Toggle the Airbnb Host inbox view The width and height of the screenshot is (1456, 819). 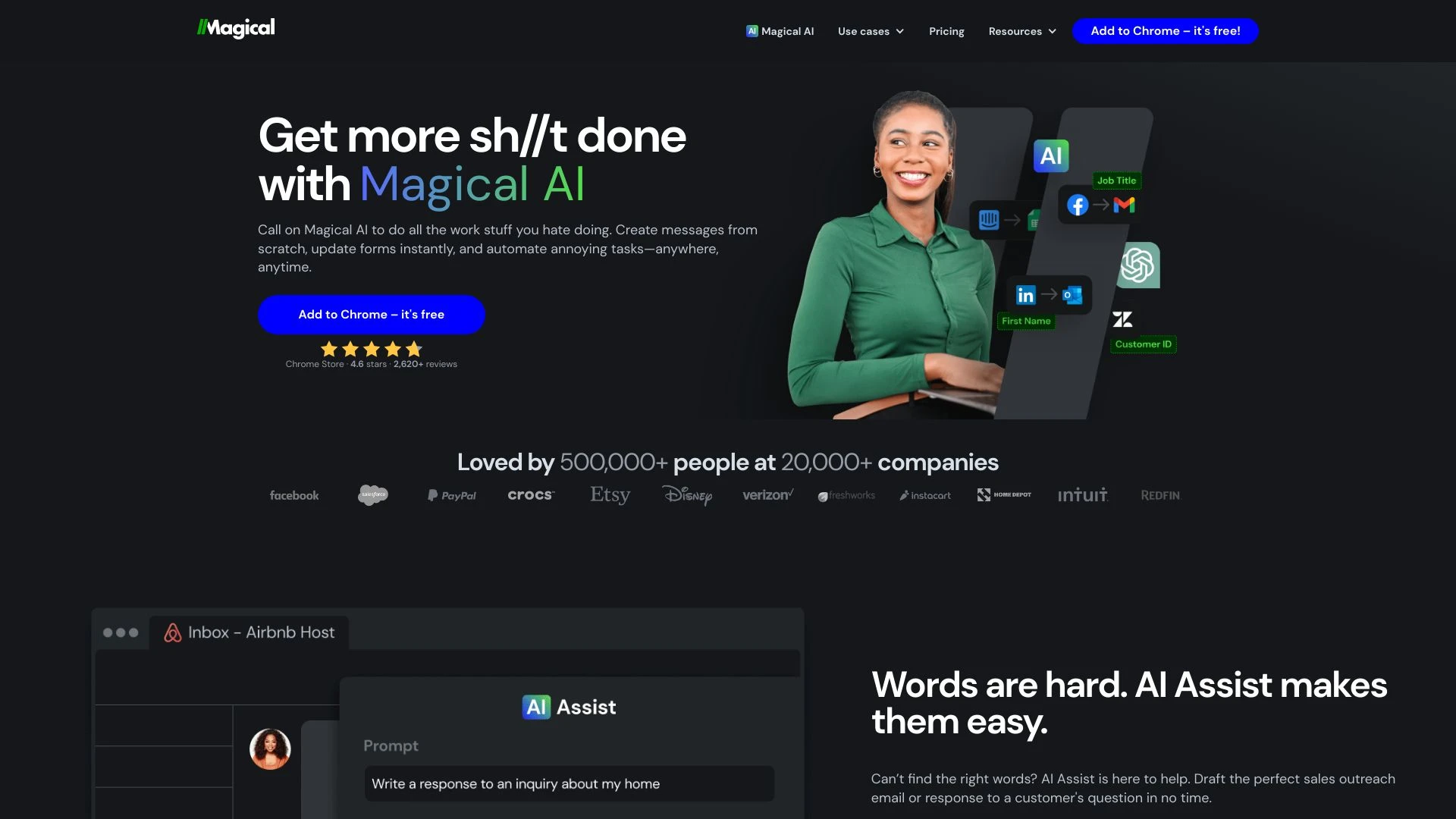(248, 632)
